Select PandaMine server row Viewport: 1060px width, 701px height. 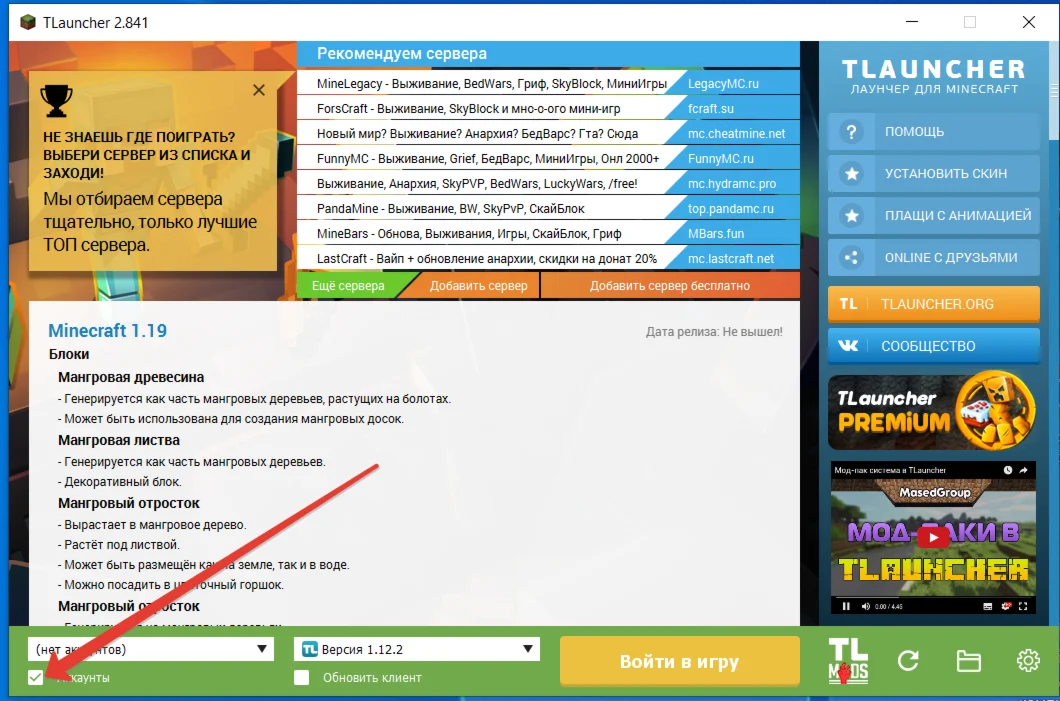(x=548, y=209)
